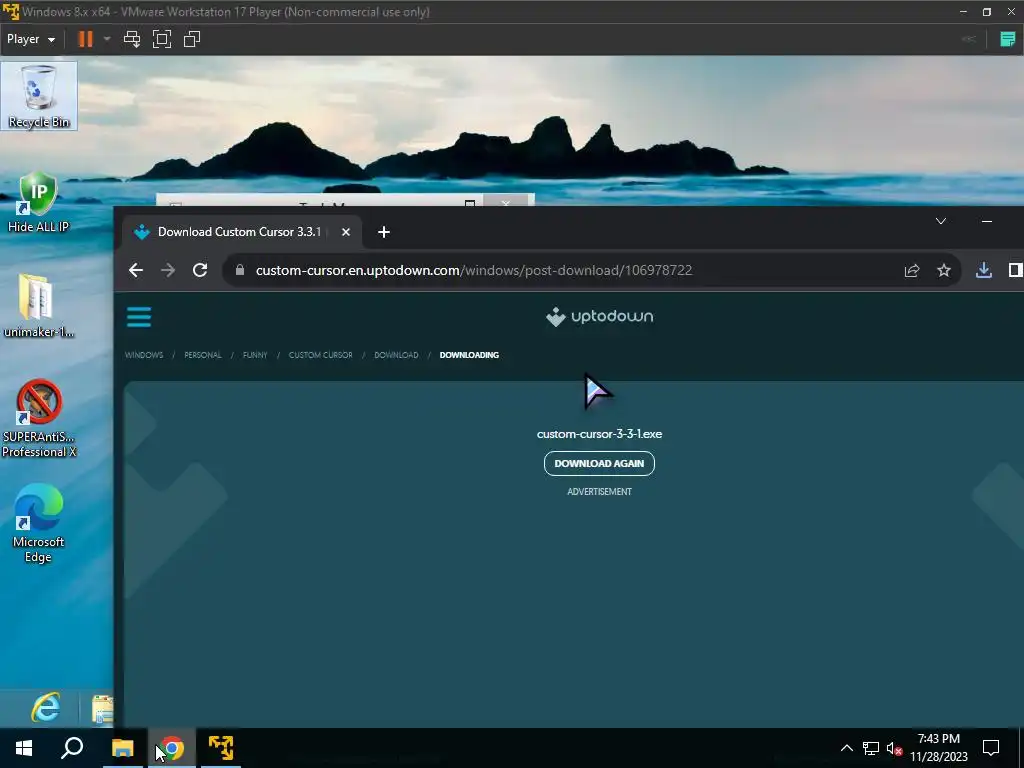Switch VMware to Unity mode

pyautogui.click(x=192, y=39)
